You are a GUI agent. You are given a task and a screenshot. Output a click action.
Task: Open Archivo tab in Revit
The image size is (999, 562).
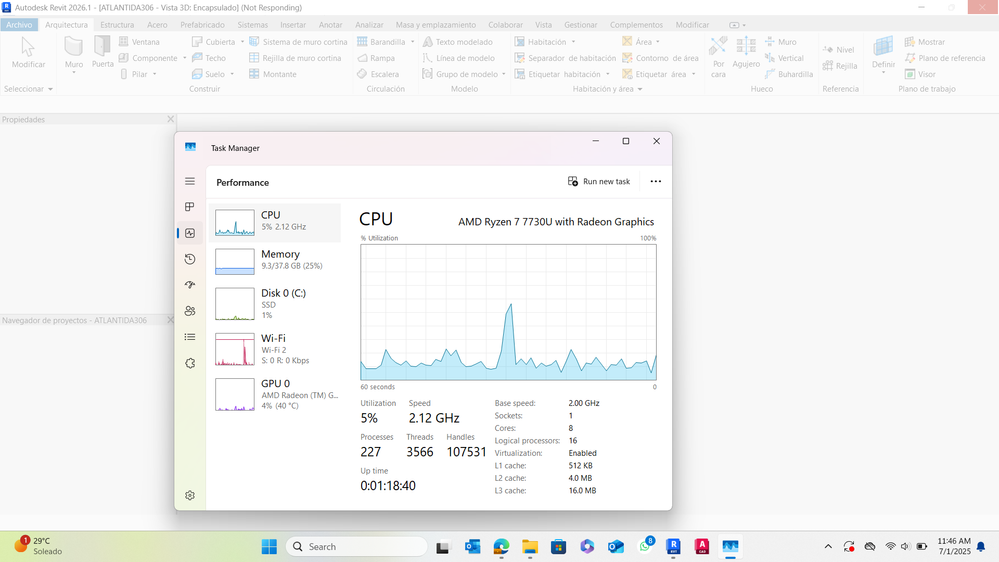pos(19,25)
